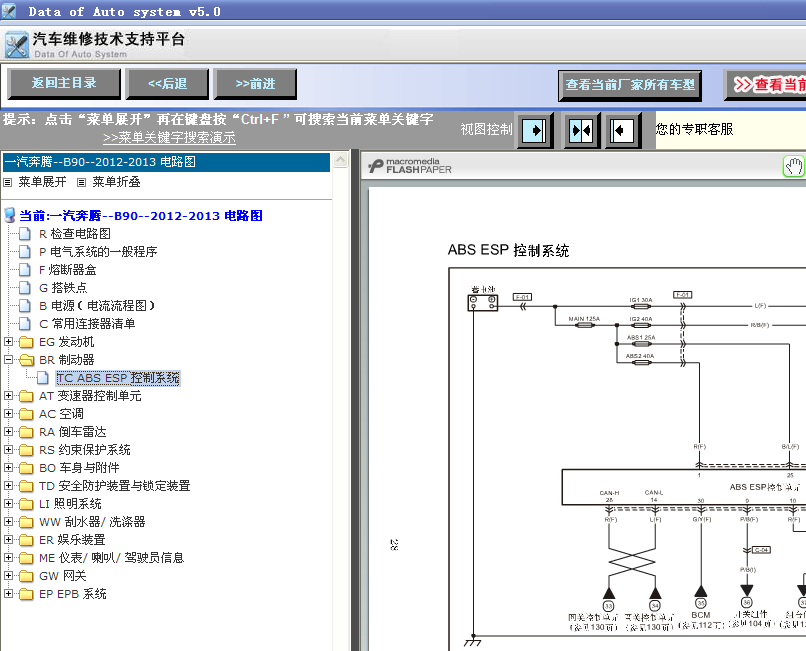Select EP EPB 系统 label
The width and height of the screenshot is (806, 651).
pyautogui.click(x=72, y=594)
